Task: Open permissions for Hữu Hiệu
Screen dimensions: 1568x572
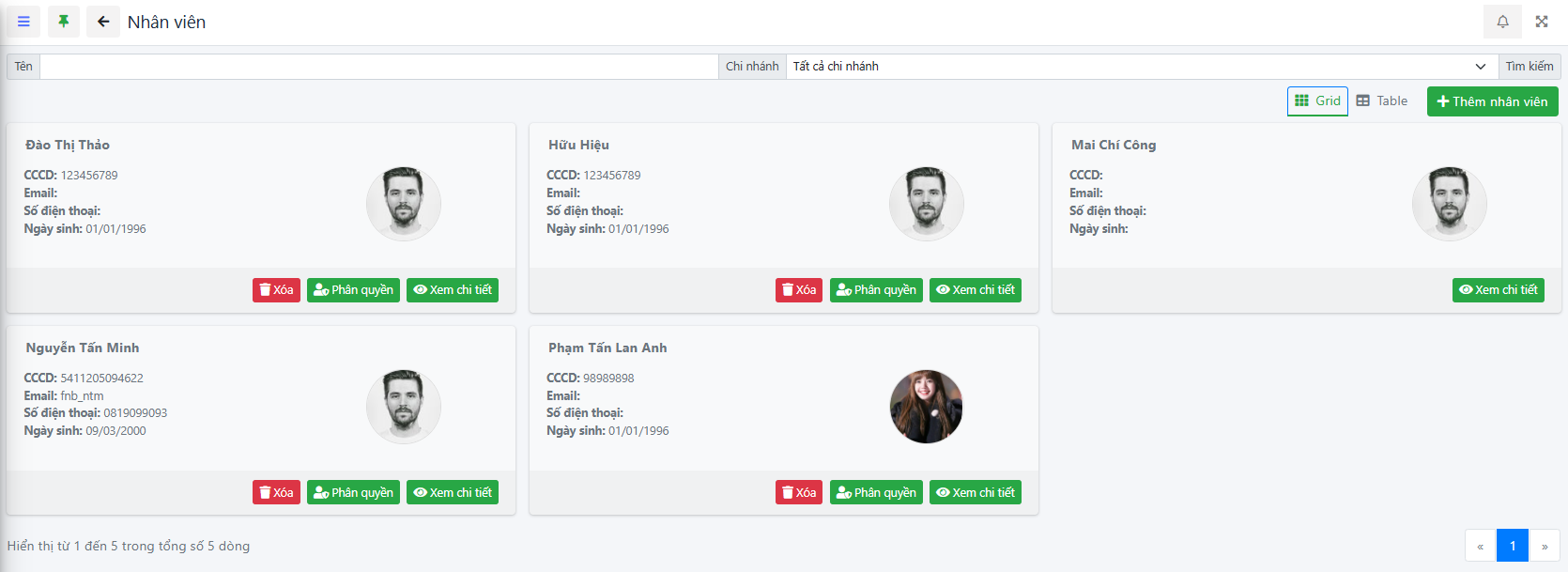Action: tap(876, 290)
